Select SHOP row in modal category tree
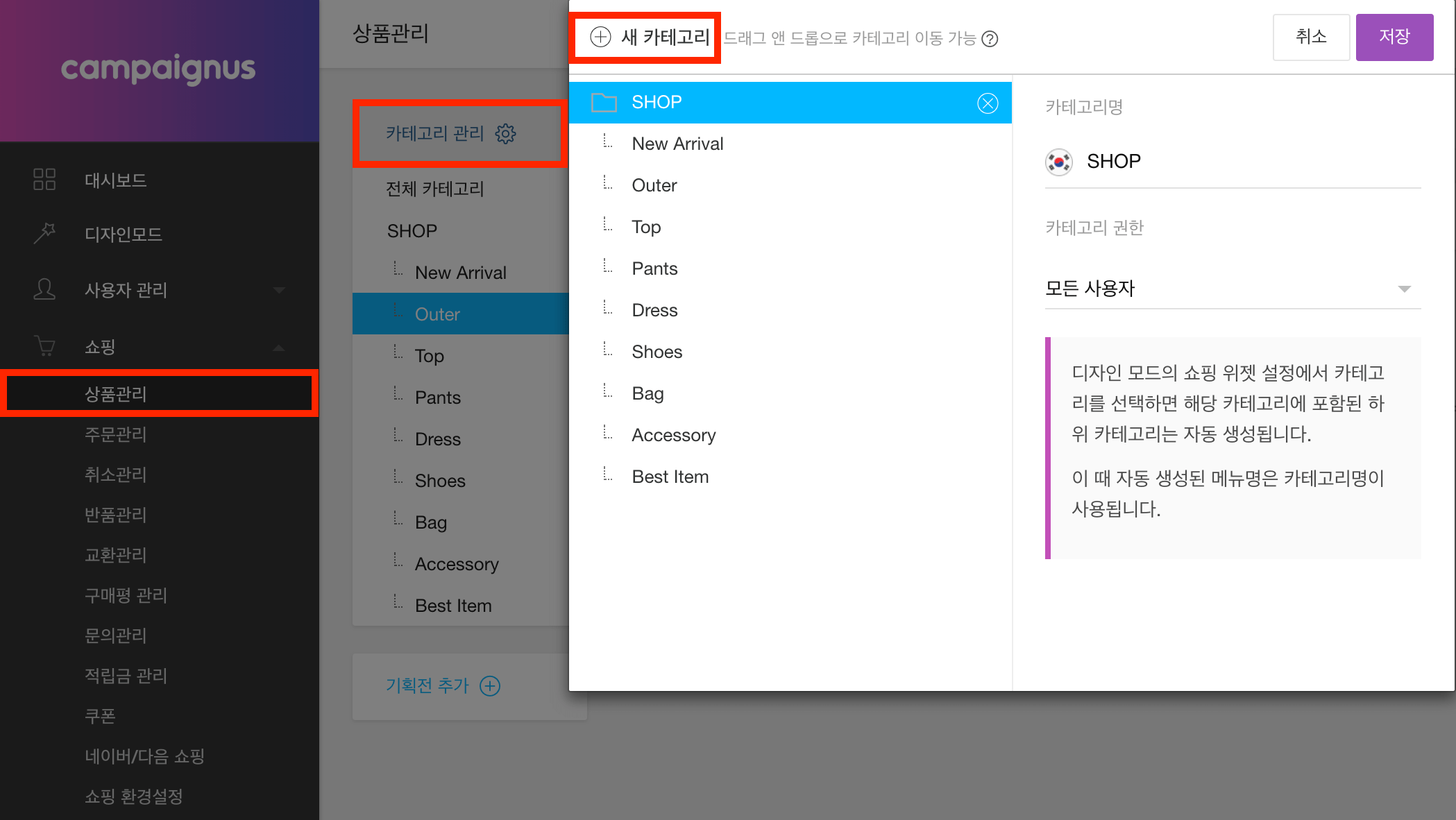The image size is (1456, 820). [x=790, y=103]
